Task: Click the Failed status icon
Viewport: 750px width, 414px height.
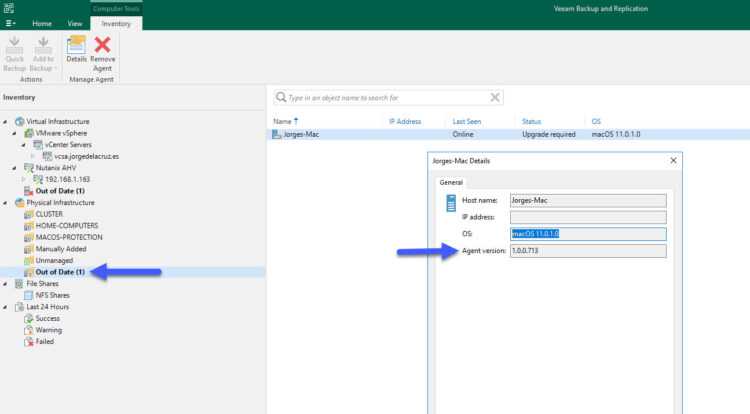Action: point(29,342)
